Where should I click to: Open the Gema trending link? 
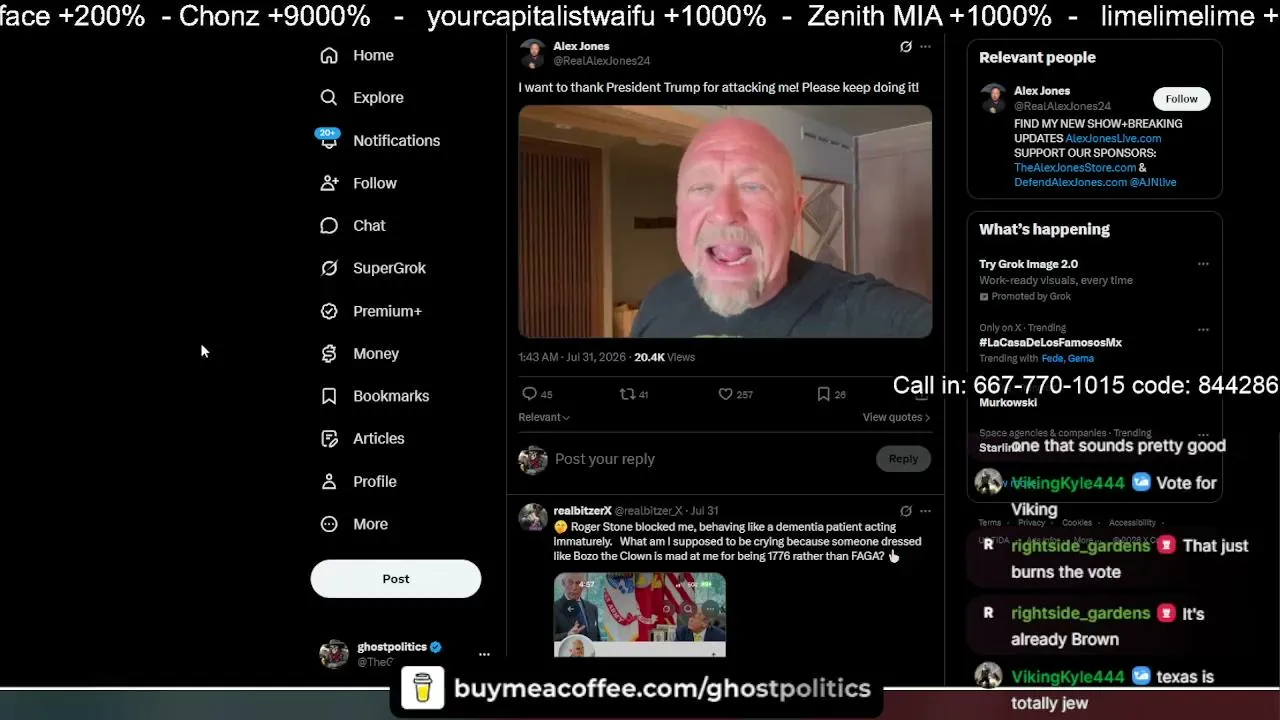tap(1081, 358)
